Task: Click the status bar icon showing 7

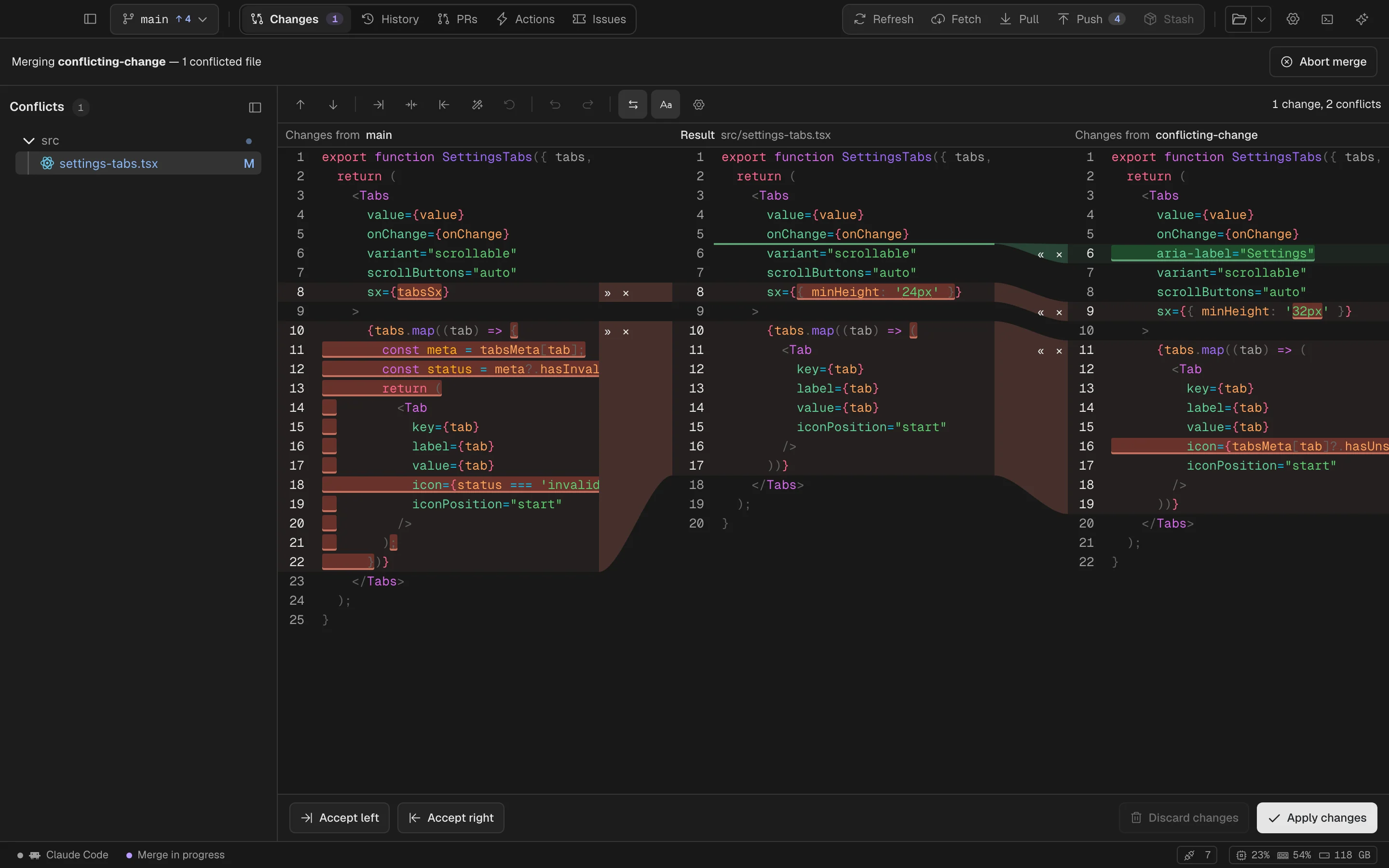Action: pos(1198,855)
